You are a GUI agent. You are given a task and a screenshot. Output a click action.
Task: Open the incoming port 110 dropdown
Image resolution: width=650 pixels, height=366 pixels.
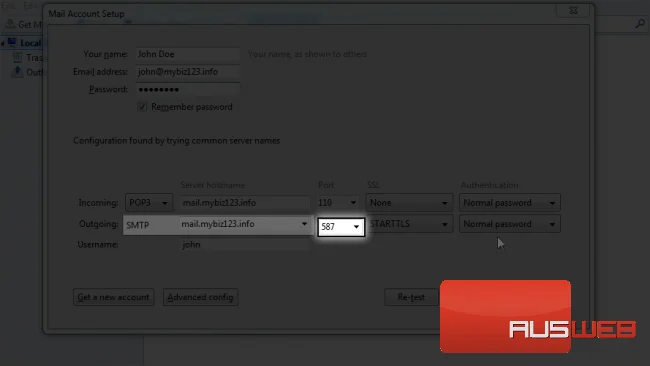(338, 203)
